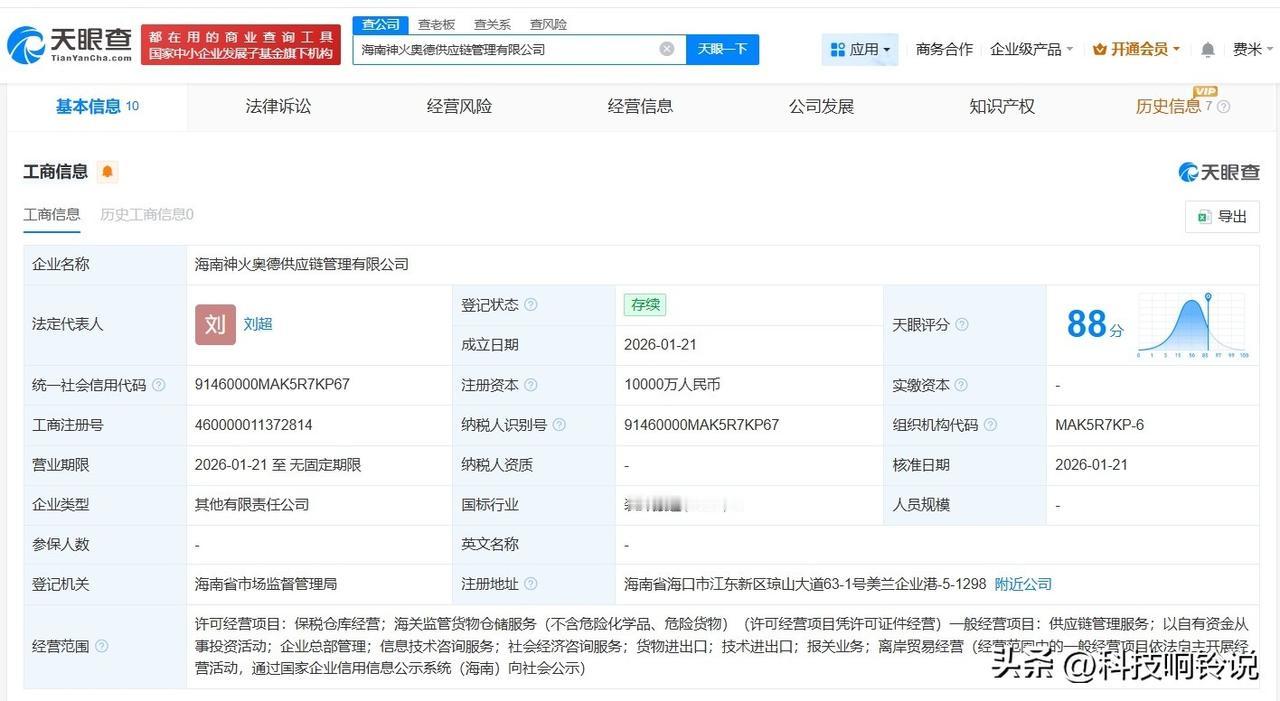Click the crown icon beside 开通会员
The height and width of the screenshot is (701, 1280).
pyautogui.click(x=1102, y=47)
